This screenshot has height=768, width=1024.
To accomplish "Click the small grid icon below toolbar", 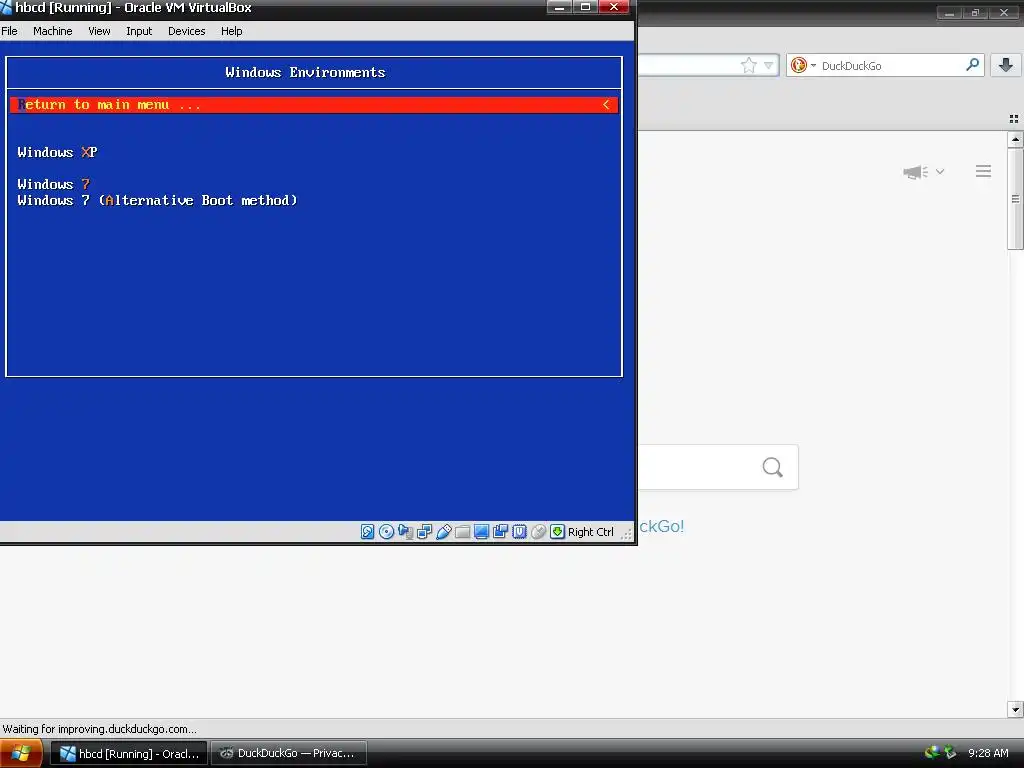I will pos(1014,119).
